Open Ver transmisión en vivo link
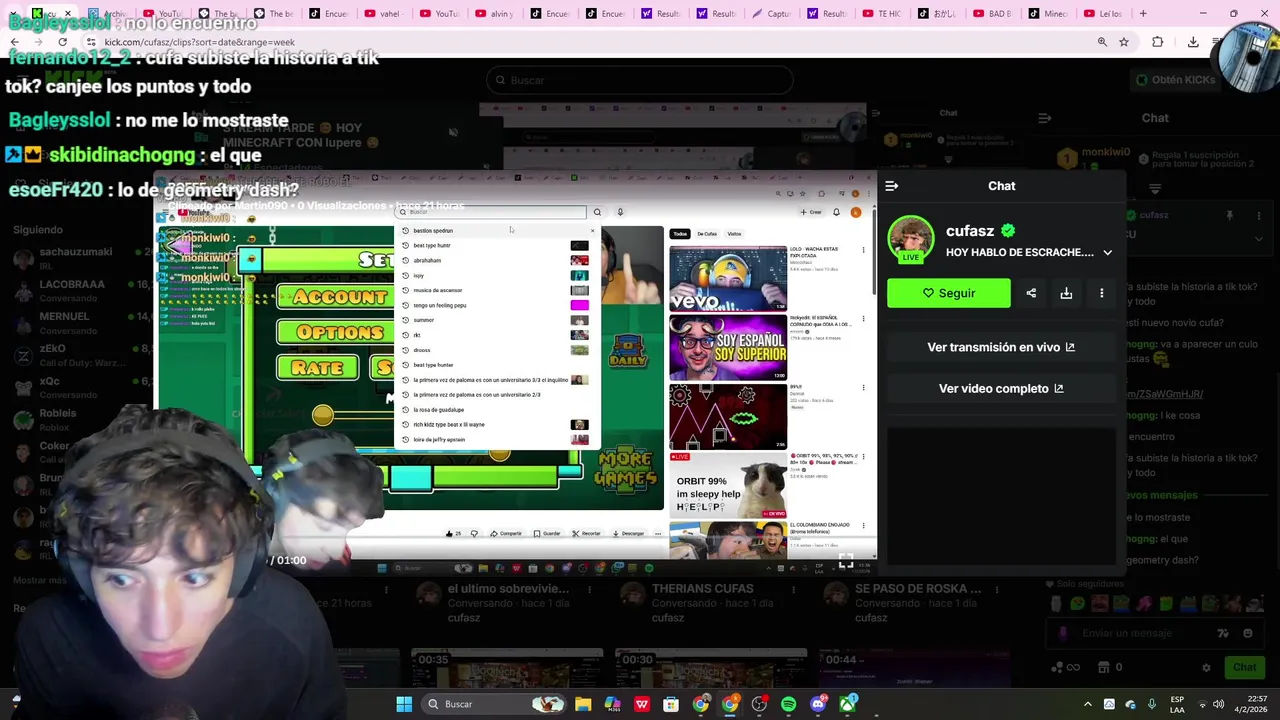 click(x=1001, y=347)
